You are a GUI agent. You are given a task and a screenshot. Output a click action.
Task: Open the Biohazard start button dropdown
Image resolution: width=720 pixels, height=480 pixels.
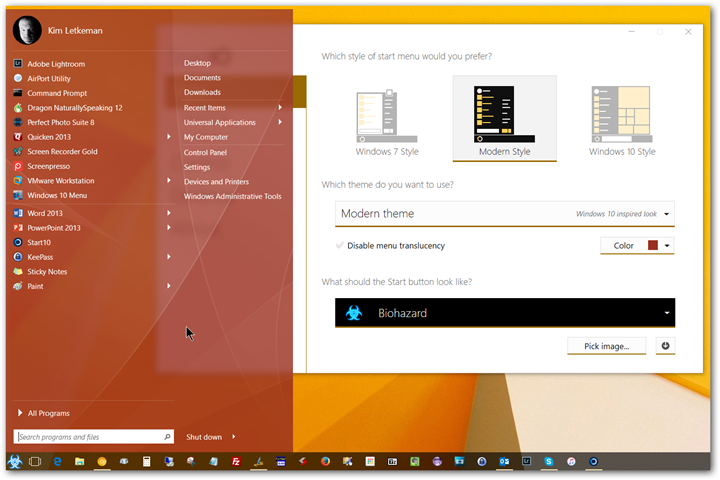505,313
